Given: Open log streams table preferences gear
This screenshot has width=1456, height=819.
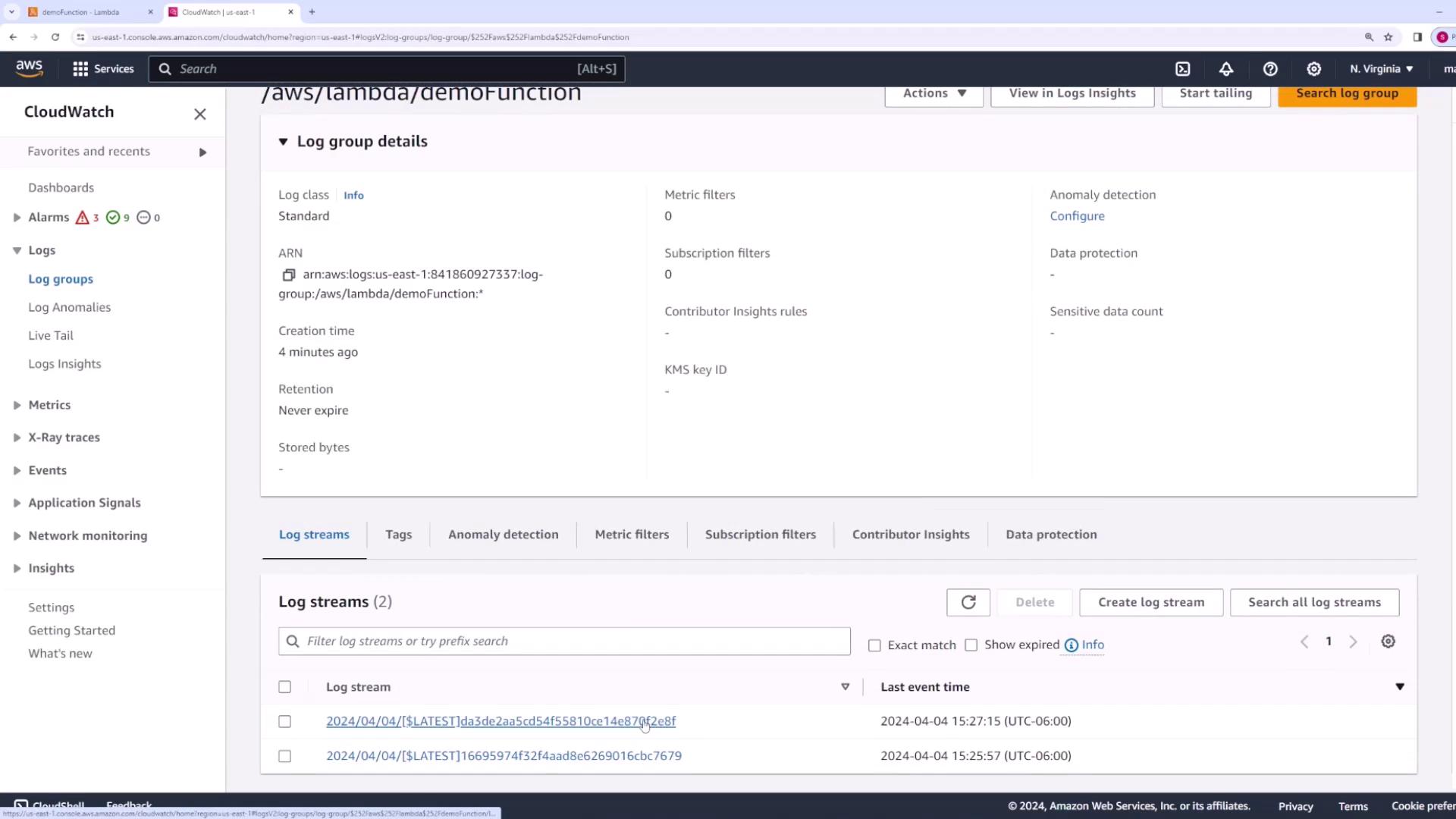Looking at the screenshot, I should (1388, 642).
